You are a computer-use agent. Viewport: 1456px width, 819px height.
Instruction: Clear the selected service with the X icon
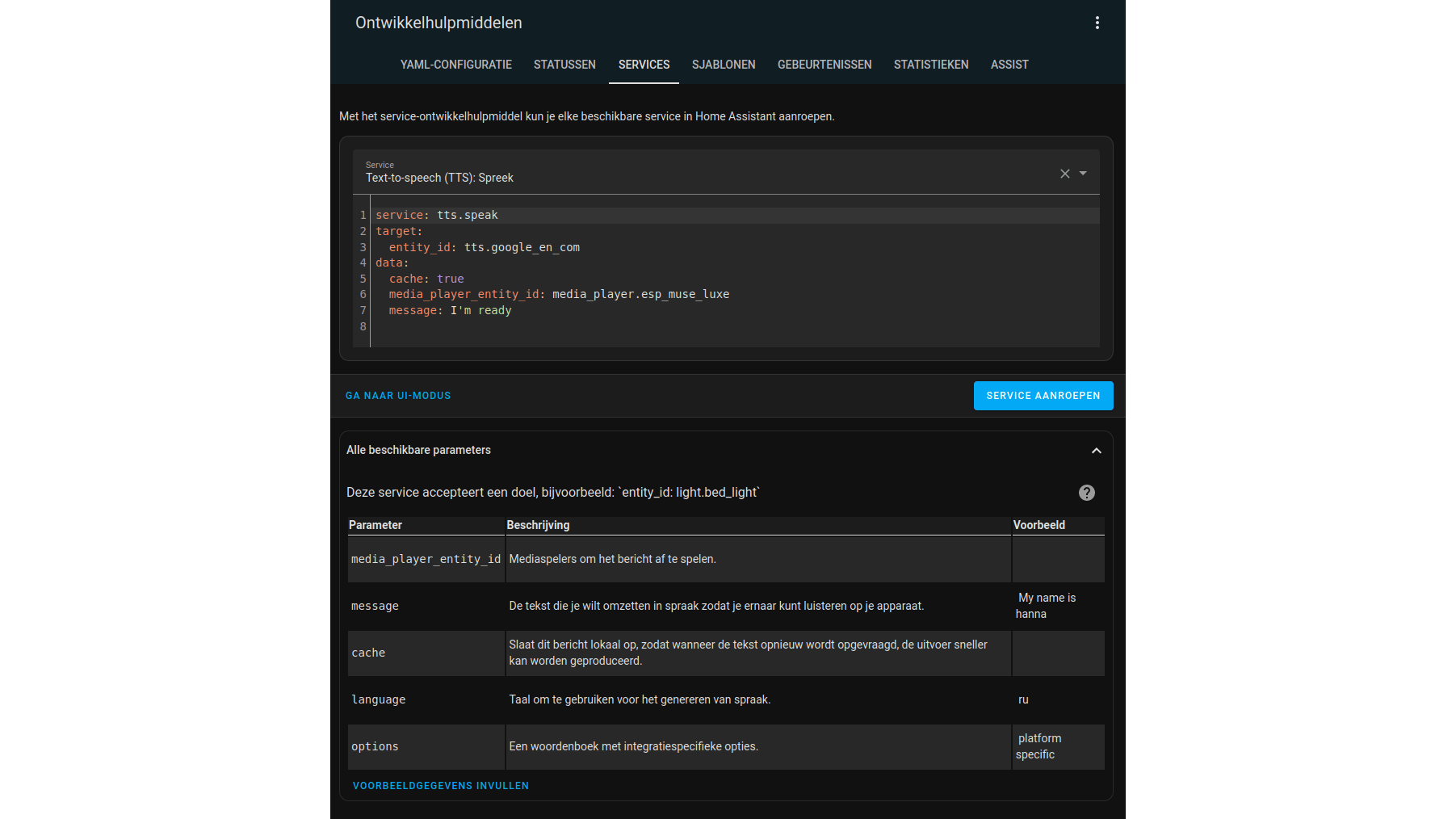pos(1064,173)
